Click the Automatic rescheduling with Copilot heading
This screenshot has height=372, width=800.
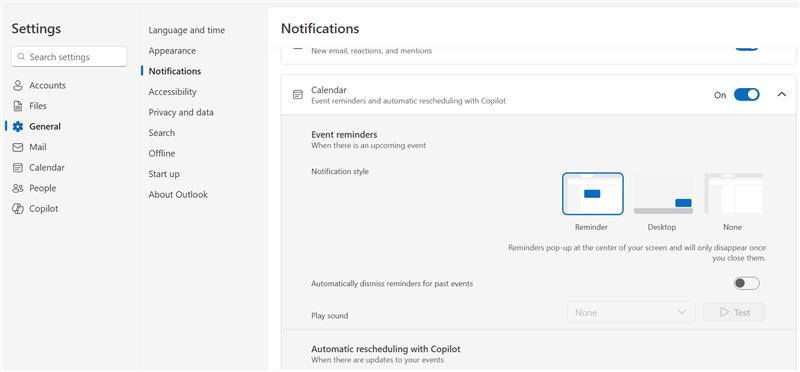[x=386, y=349]
